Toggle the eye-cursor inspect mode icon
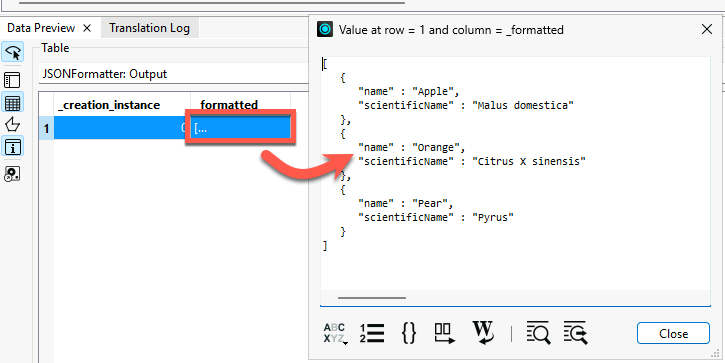Viewport: 725px width, 363px height. pos(13,52)
